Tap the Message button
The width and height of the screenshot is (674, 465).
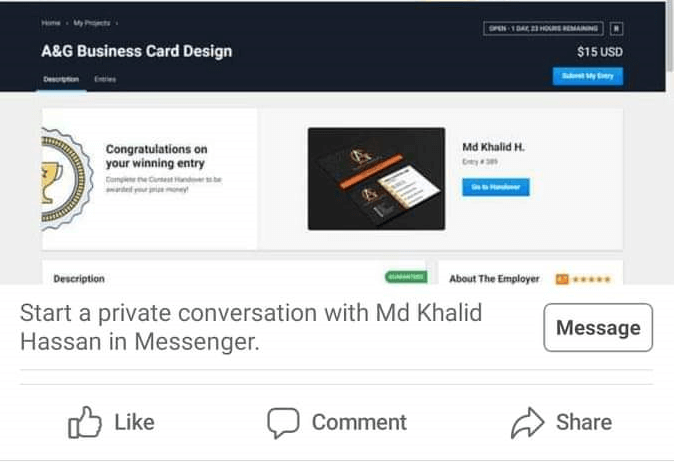click(x=598, y=328)
